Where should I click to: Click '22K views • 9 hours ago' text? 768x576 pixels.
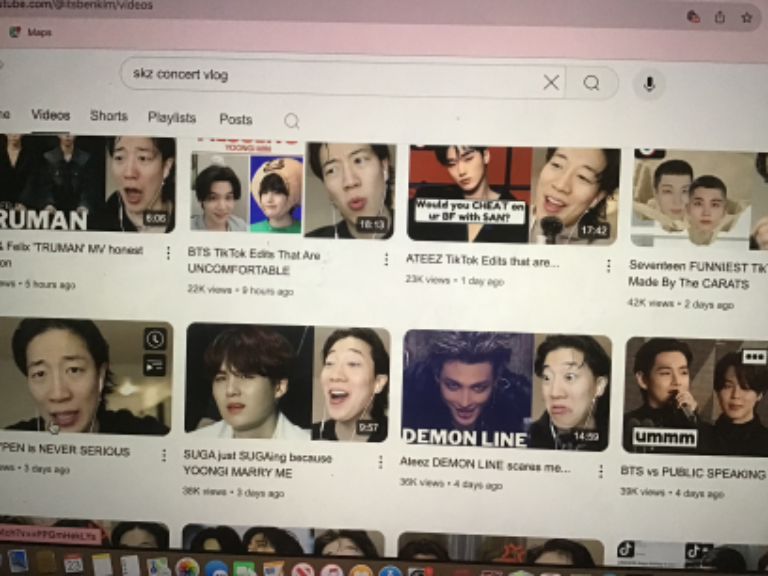click(x=240, y=290)
